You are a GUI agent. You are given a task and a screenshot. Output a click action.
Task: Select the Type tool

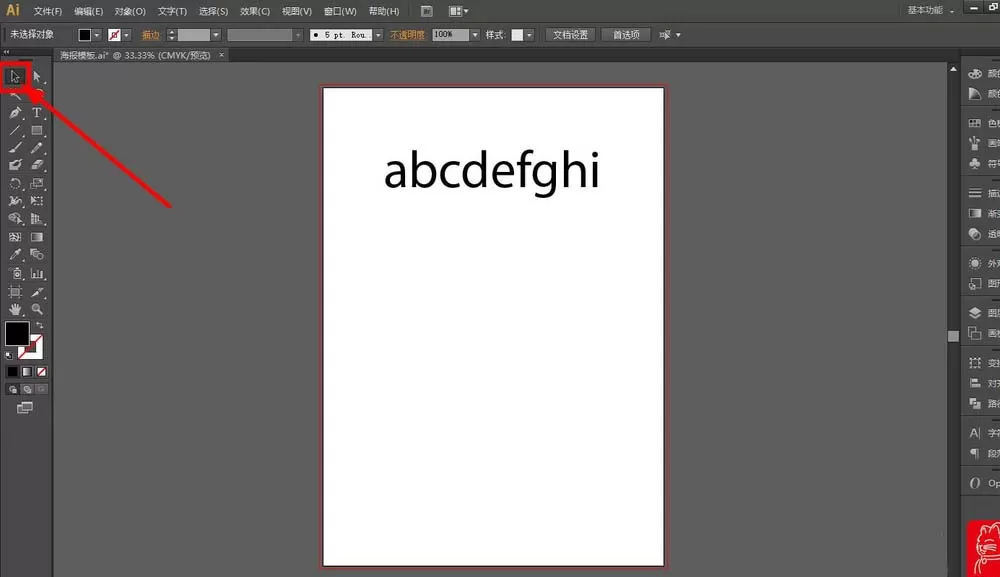click(37, 113)
